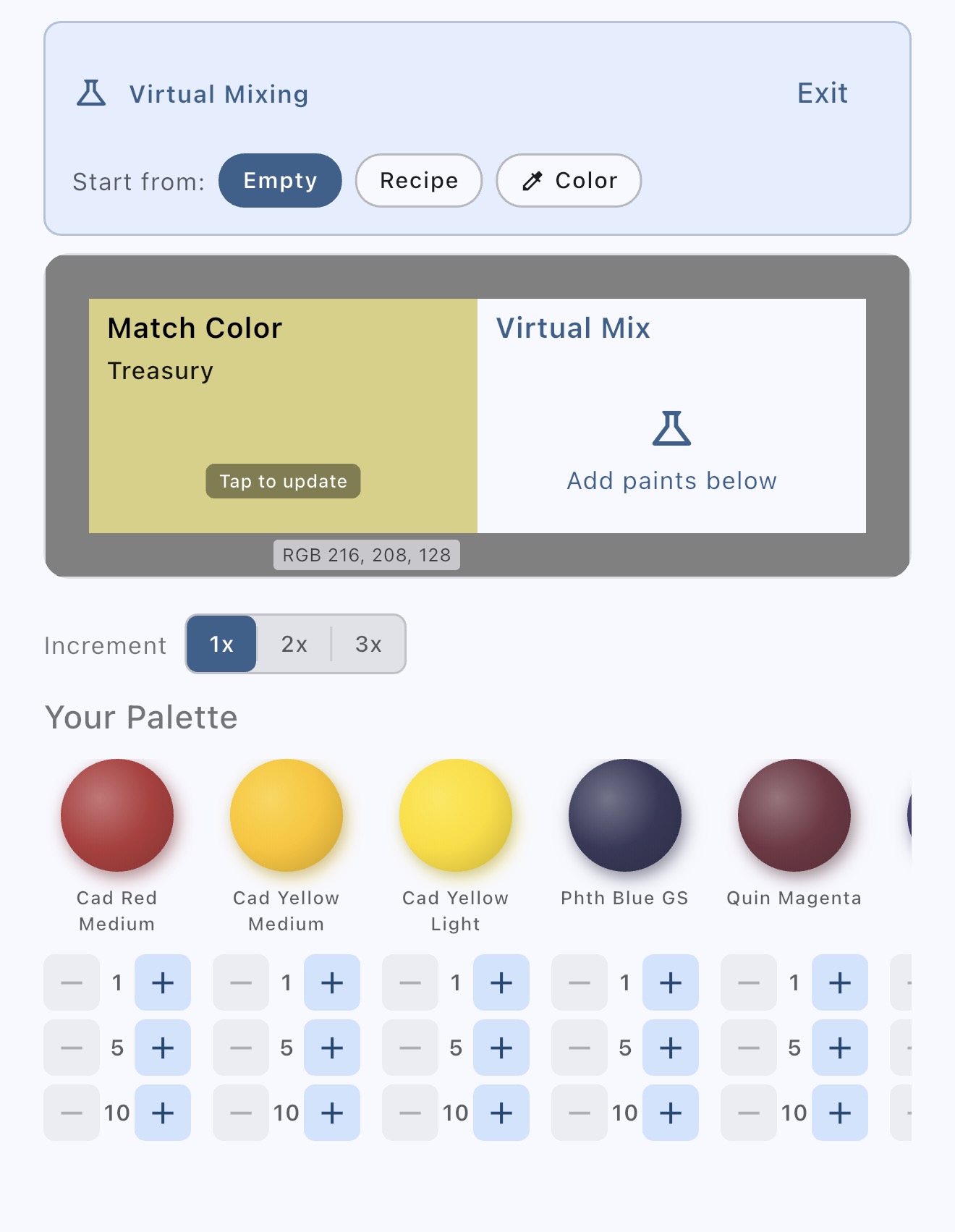
Task: Add 5 parts Phth Blue GS
Action: [671, 1048]
